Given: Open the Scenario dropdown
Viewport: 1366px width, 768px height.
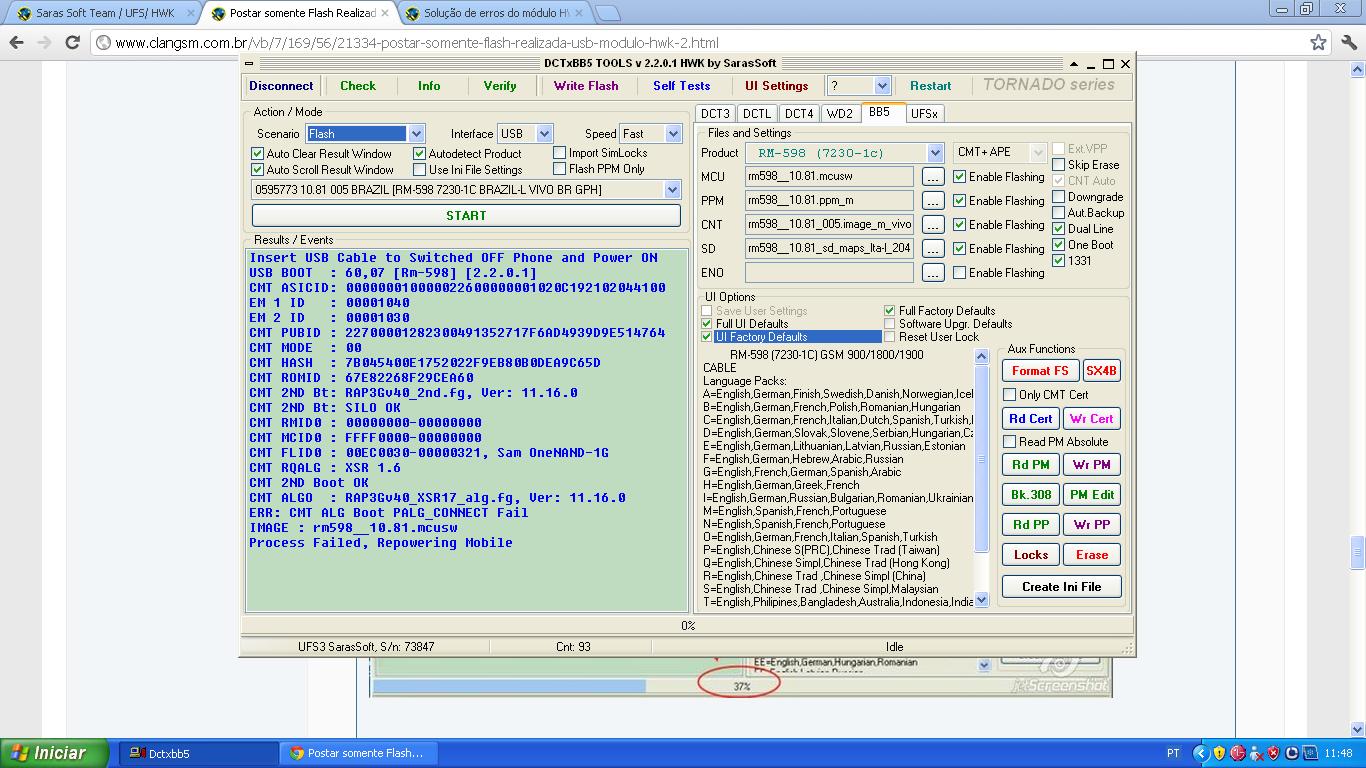Looking at the screenshot, I should tap(417, 134).
